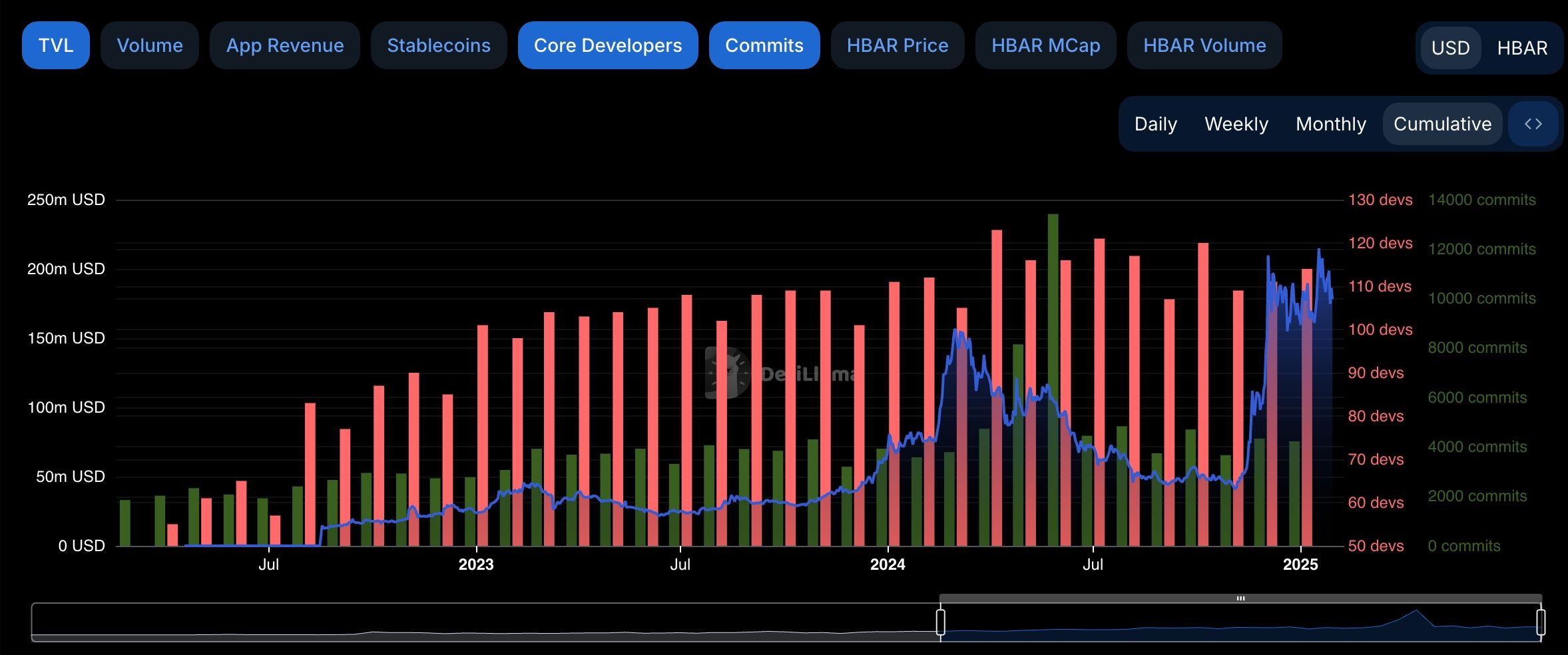Click the right range slider handle

click(1541, 622)
